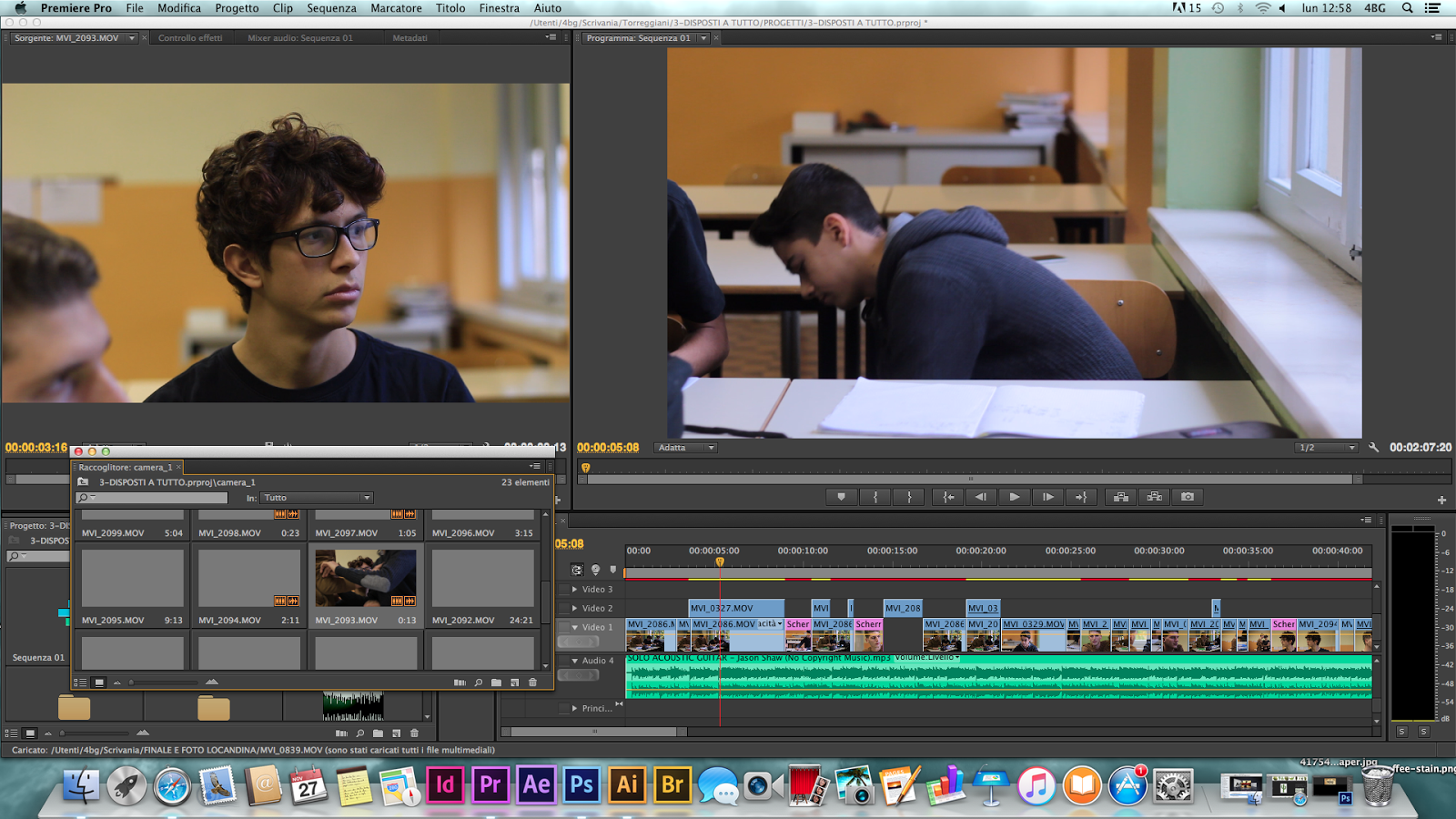Play the sequence in Program monitor
Image resolution: width=1456 pixels, height=819 pixels.
point(1015,497)
